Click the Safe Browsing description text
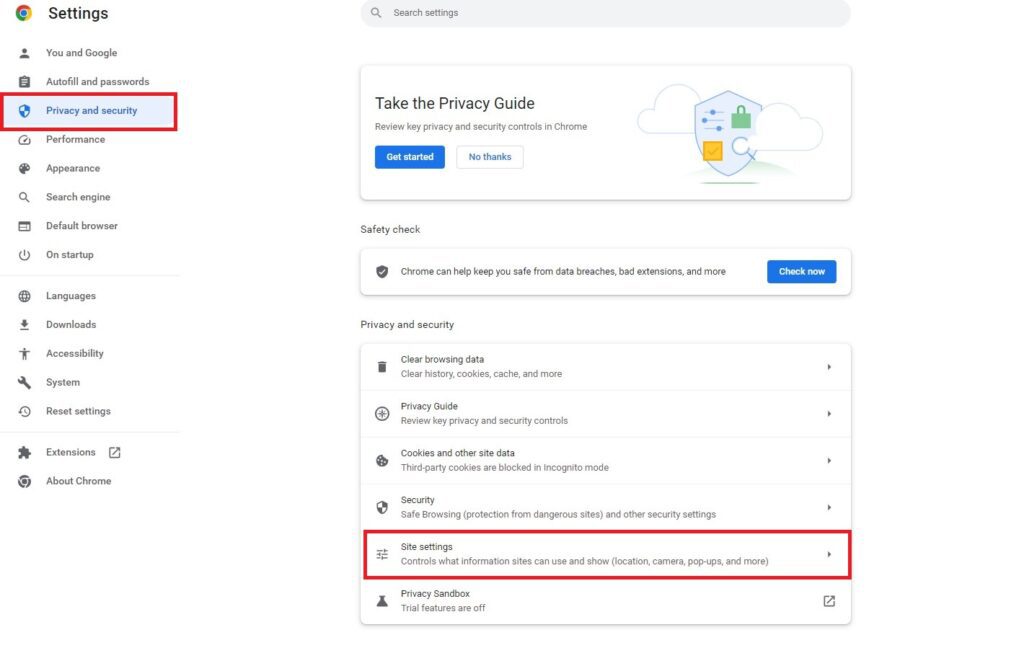The image size is (1024, 648). click(558, 515)
